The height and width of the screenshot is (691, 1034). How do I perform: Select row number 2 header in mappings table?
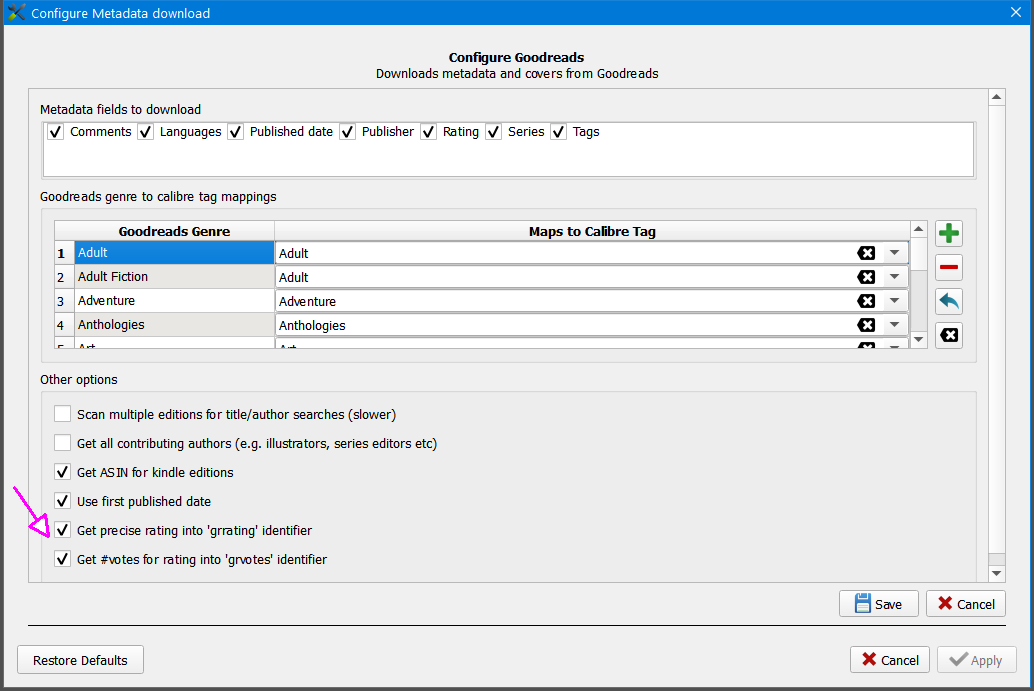coord(64,277)
